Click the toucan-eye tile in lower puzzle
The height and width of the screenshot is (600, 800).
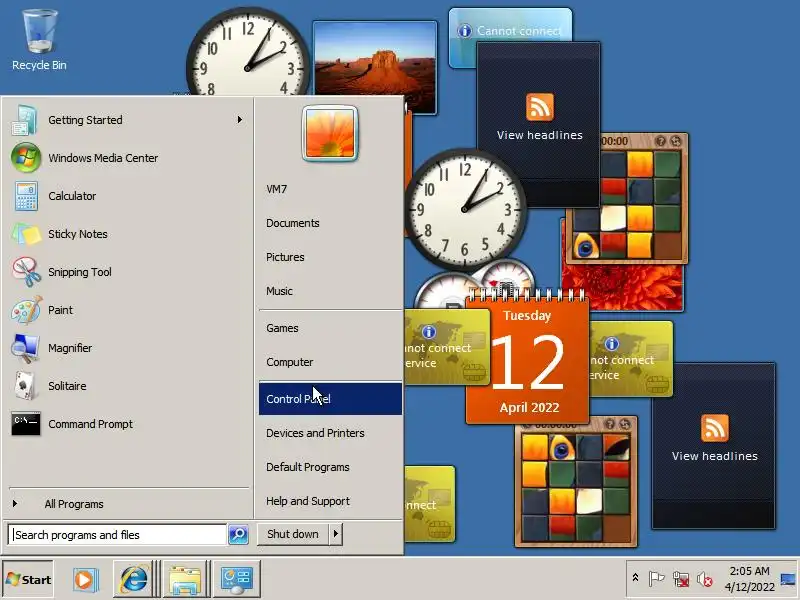tap(562, 447)
